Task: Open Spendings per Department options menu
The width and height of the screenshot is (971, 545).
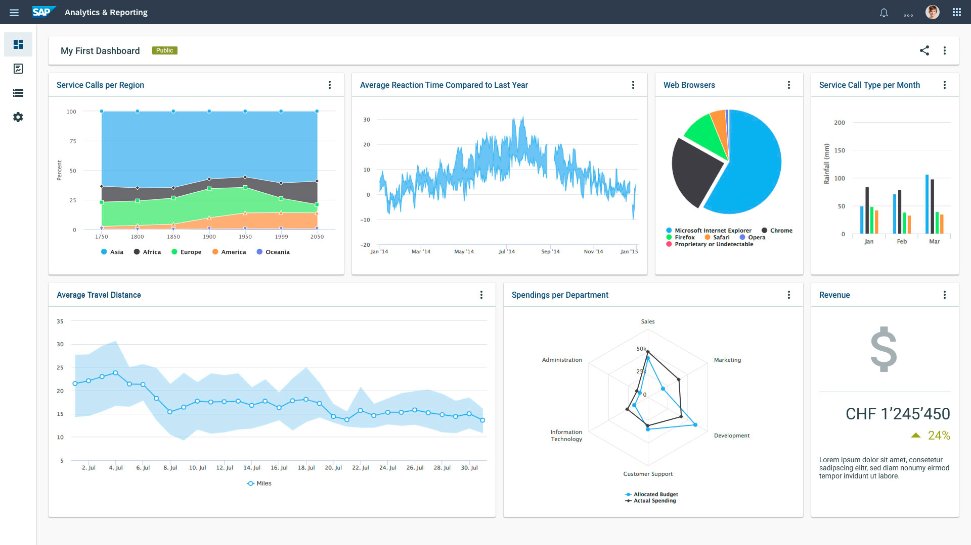Action: pos(789,295)
